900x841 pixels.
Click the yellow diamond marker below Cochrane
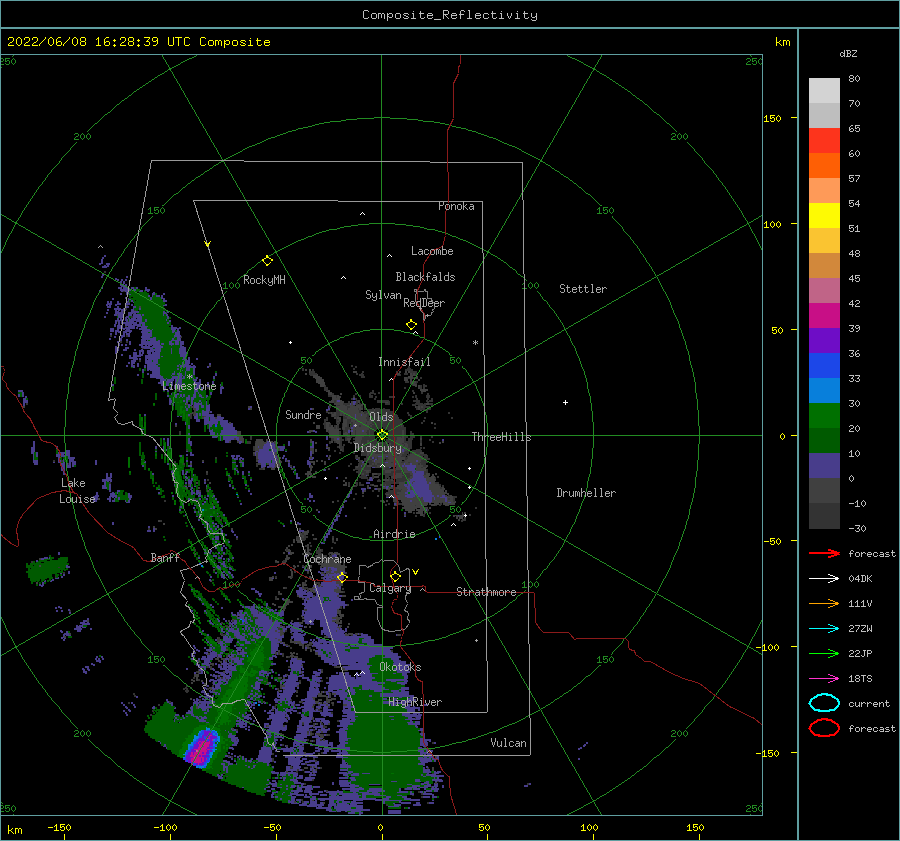click(342, 577)
